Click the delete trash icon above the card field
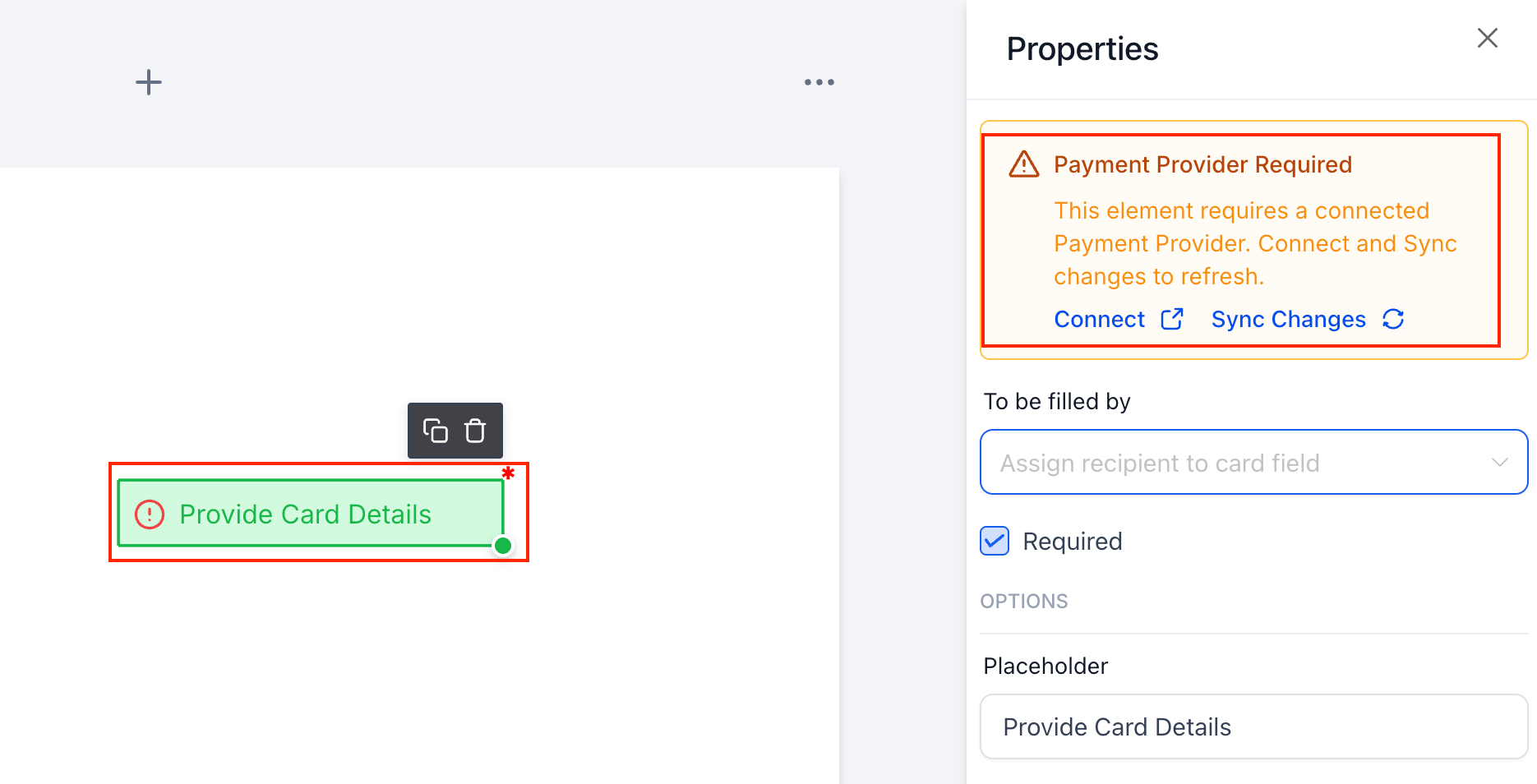Viewport: 1537px width, 784px height. point(475,430)
